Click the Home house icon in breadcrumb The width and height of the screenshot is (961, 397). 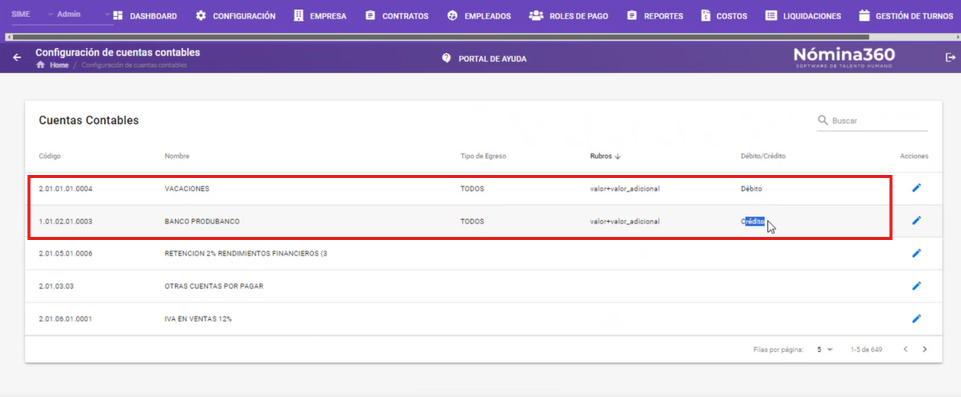(x=40, y=65)
